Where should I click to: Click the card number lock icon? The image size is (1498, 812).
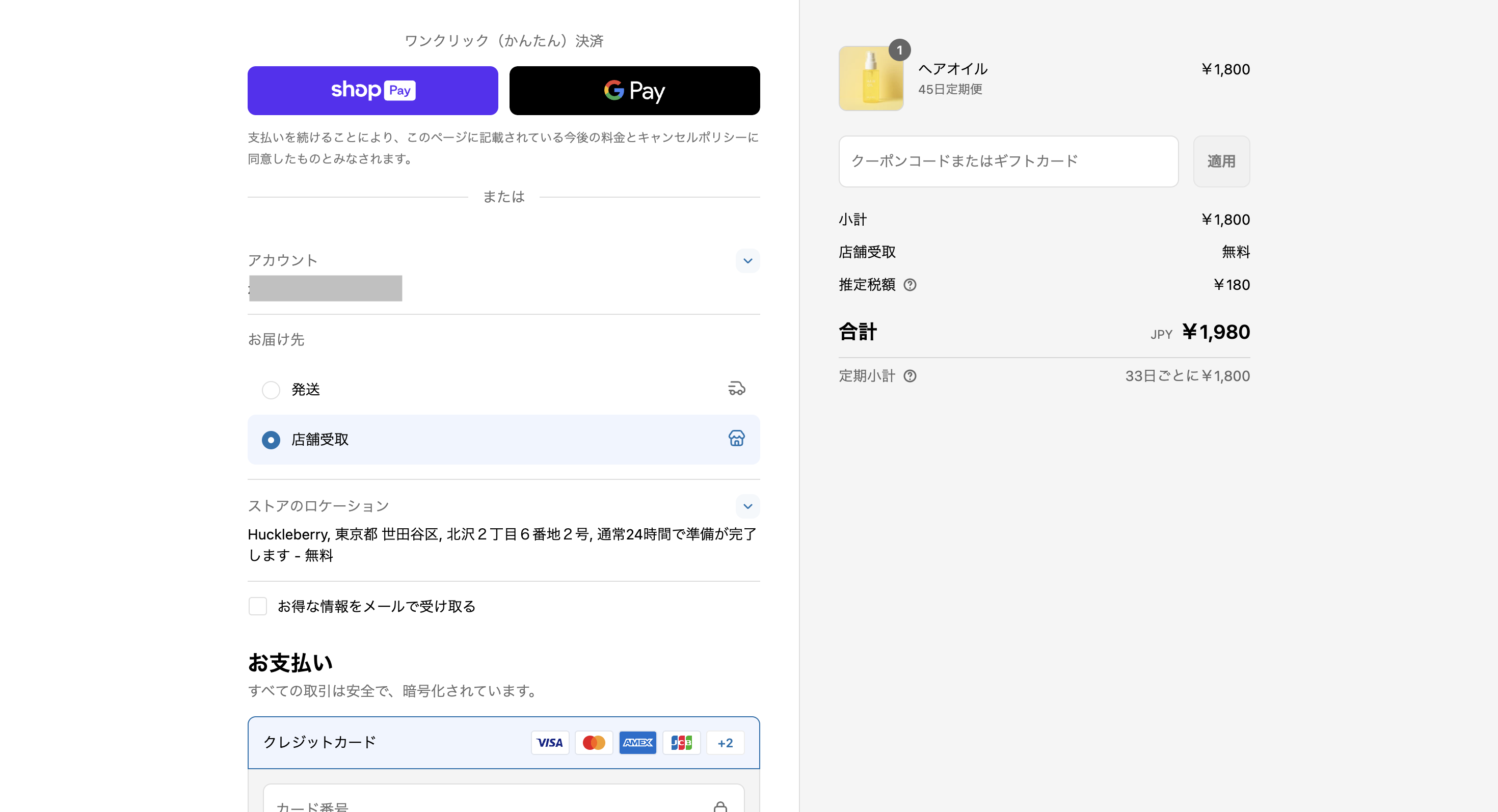(720, 807)
